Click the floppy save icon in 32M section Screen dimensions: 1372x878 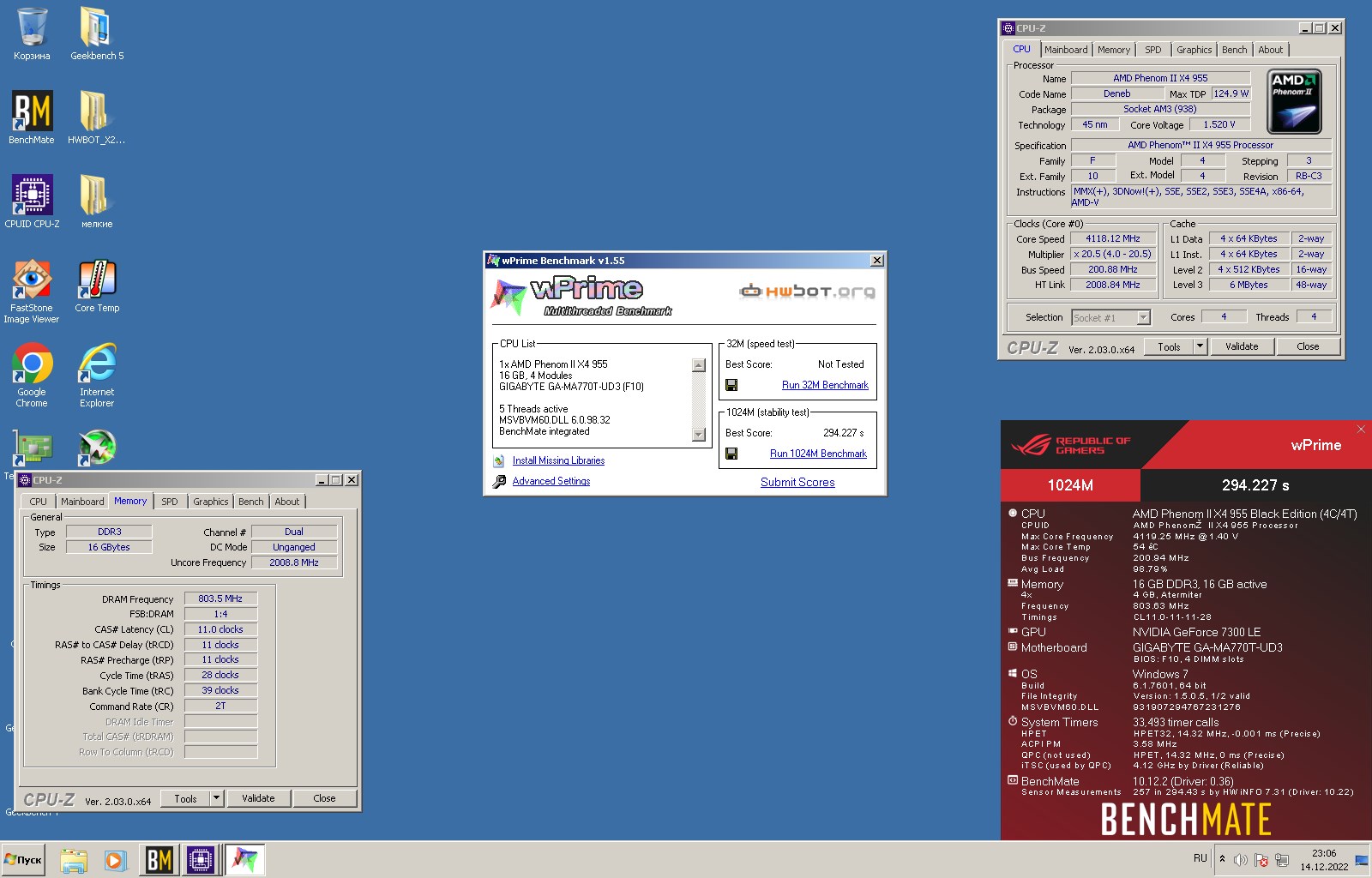click(731, 385)
